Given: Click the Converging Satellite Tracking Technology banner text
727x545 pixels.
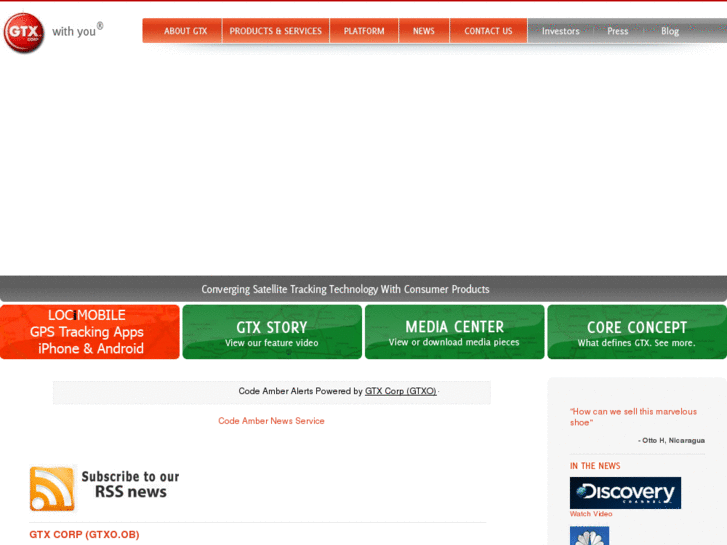Looking at the screenshot, I should [345, 289].
